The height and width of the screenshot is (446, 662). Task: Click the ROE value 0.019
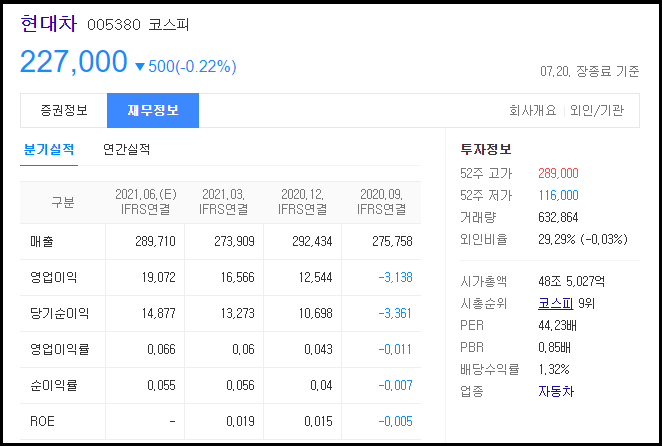[240, 421]
